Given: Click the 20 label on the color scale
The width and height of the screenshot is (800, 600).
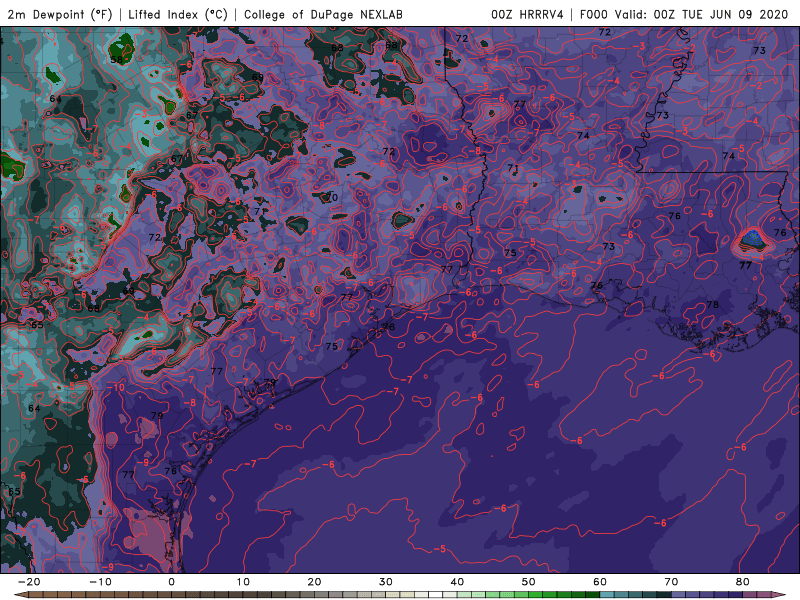Looking at the screenshot, I should (x=314, y=582).
